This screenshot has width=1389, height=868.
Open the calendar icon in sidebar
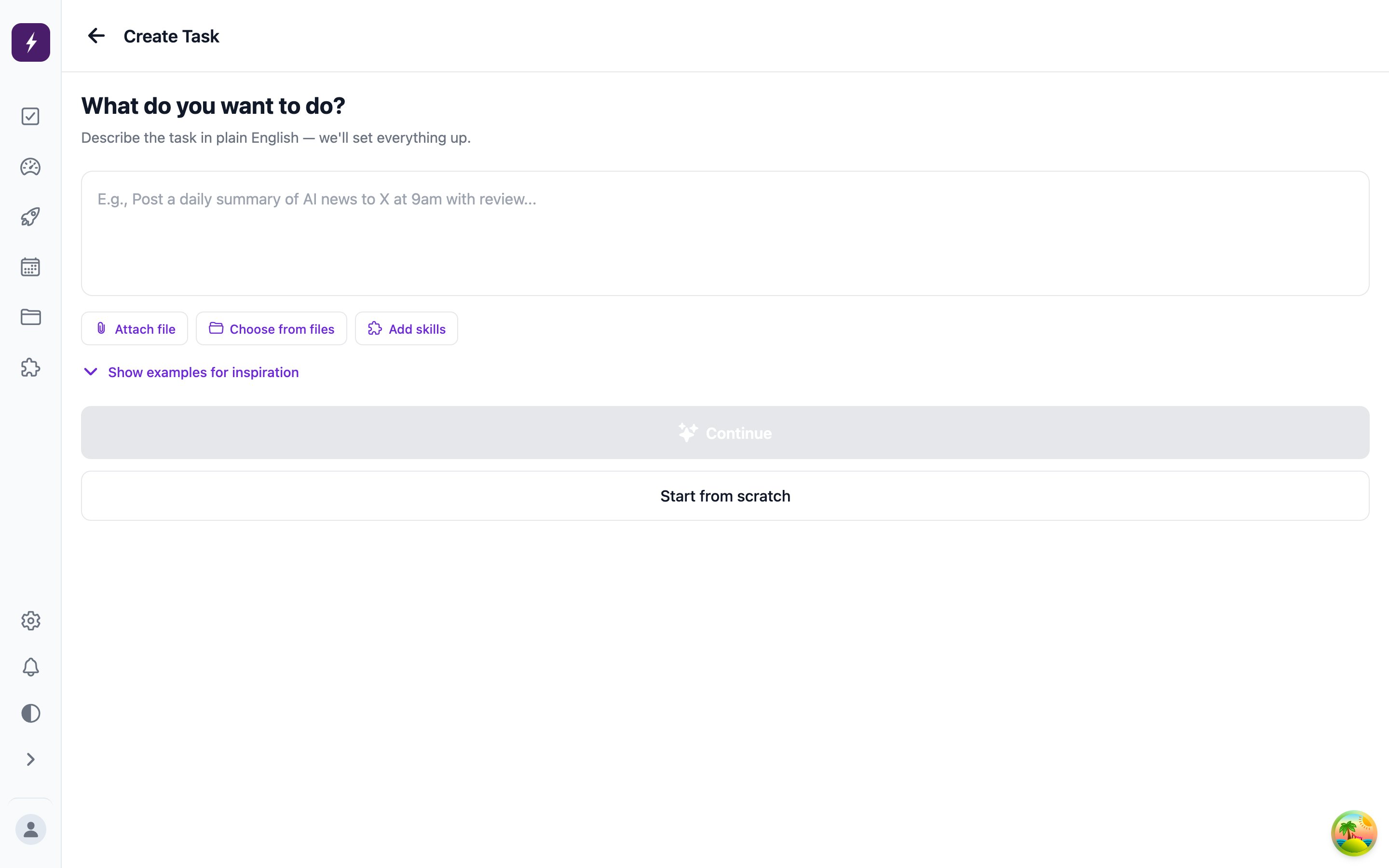(30, 267)
